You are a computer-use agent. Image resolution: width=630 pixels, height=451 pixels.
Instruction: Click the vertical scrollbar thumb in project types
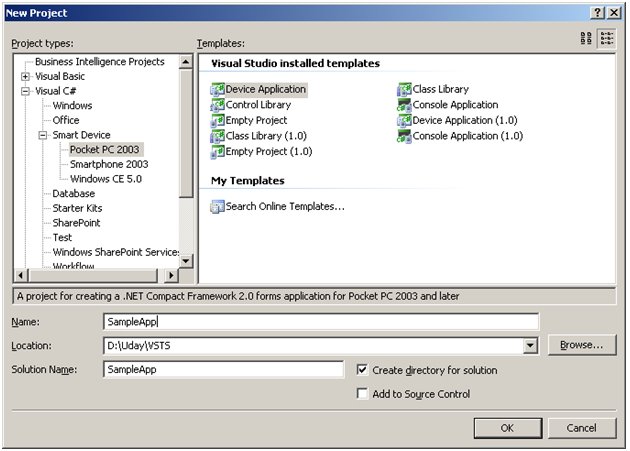pyautogui.click(x=186, y=133)
